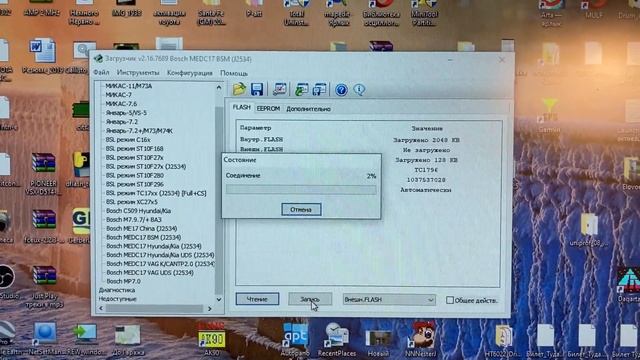Select the FLASH tab
640x360 pixels.
coord(241,107)
